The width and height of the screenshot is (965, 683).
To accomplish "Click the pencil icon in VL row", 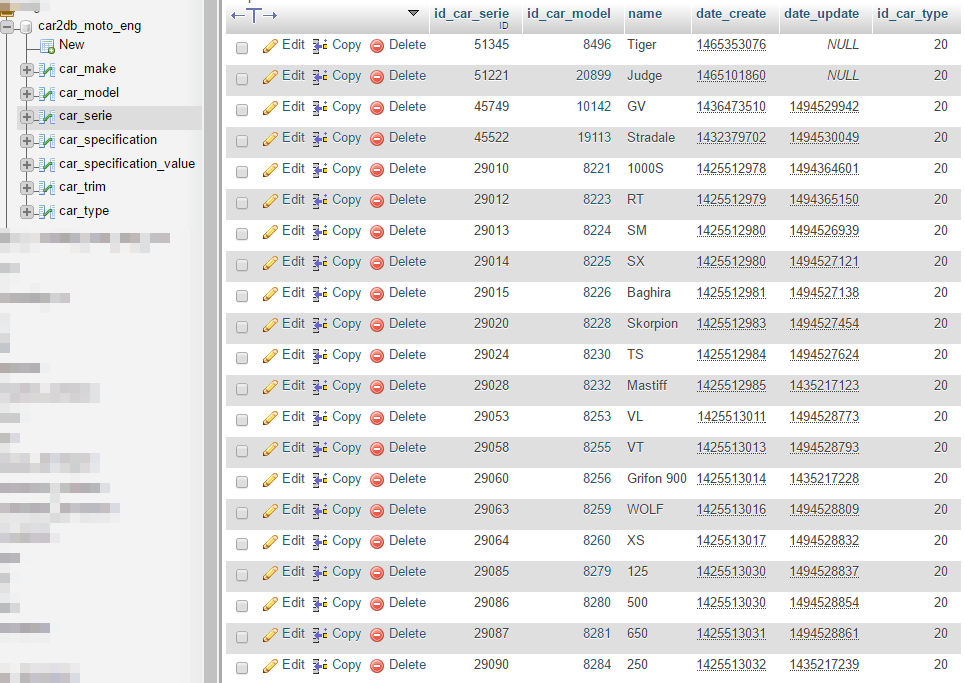I will pos(270,417).
